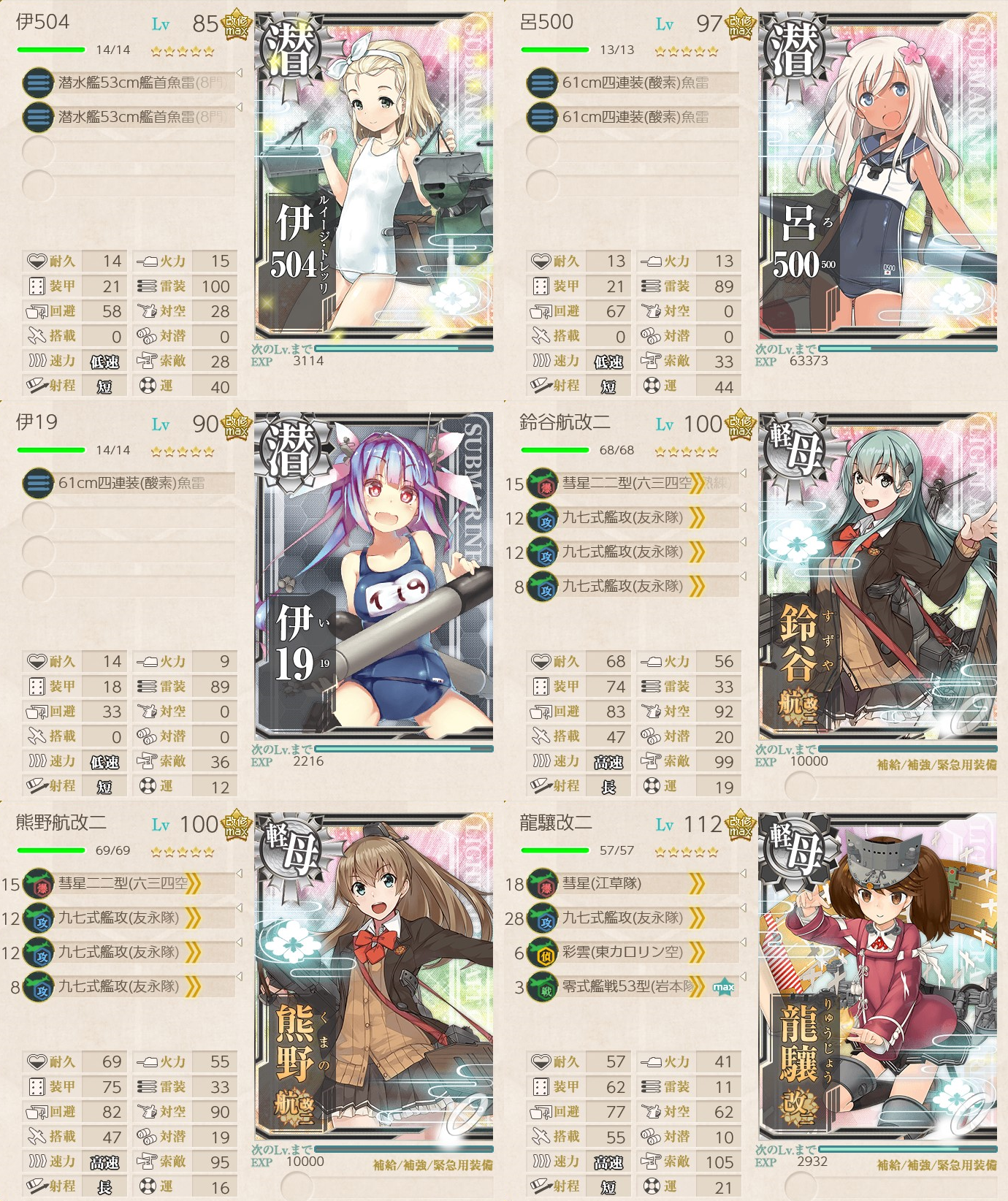Click I-19's 61cm oxygen torpedo icon

point(38,483)
